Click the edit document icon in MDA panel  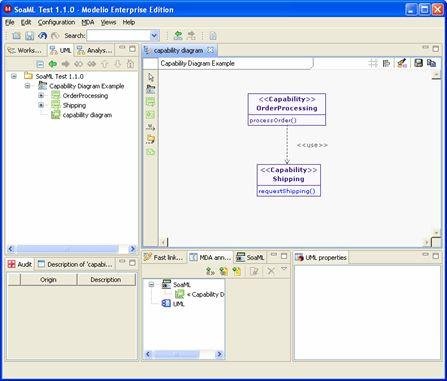click(254, 271)
